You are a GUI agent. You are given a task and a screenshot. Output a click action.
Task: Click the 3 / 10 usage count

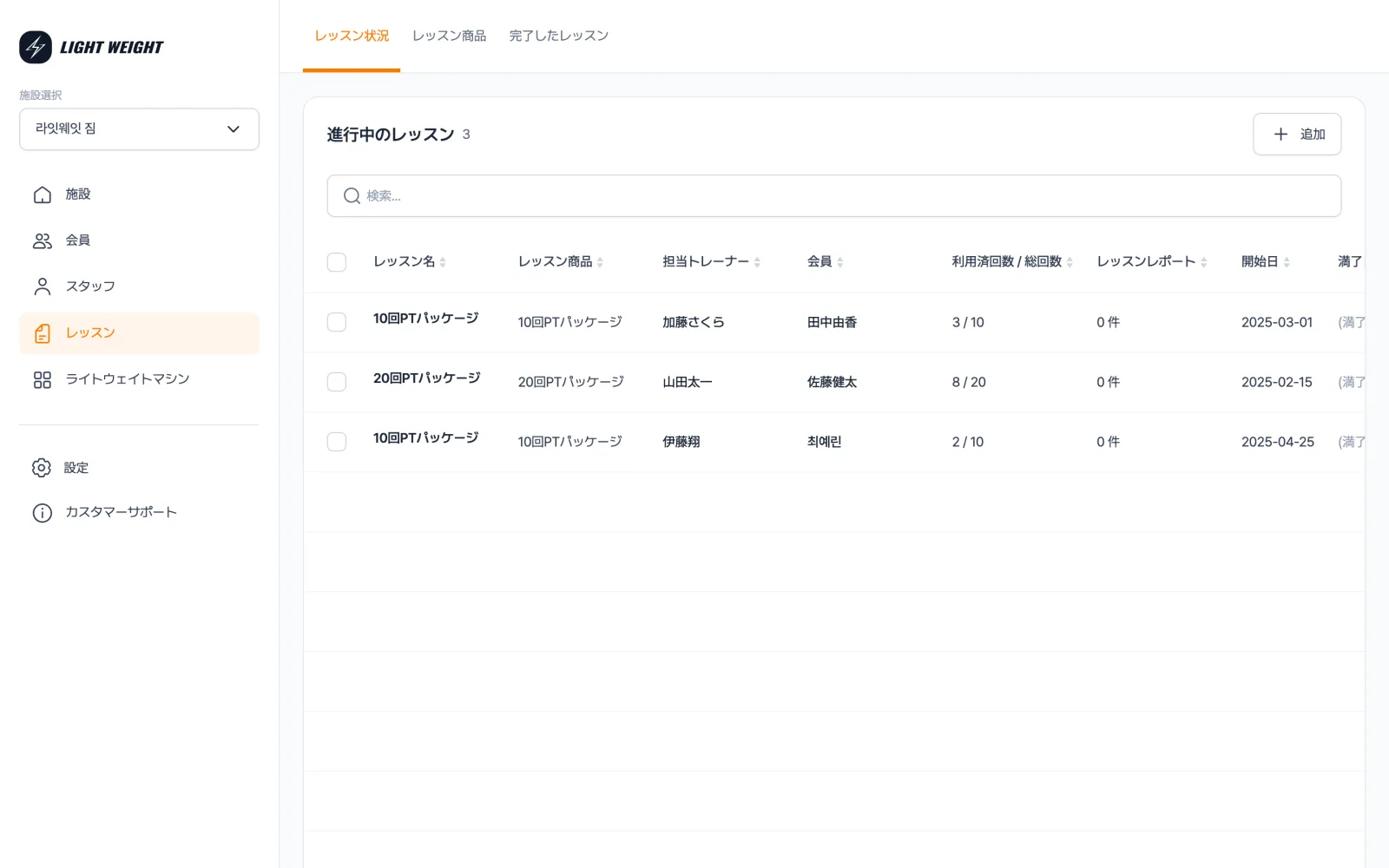coord(968,322)
